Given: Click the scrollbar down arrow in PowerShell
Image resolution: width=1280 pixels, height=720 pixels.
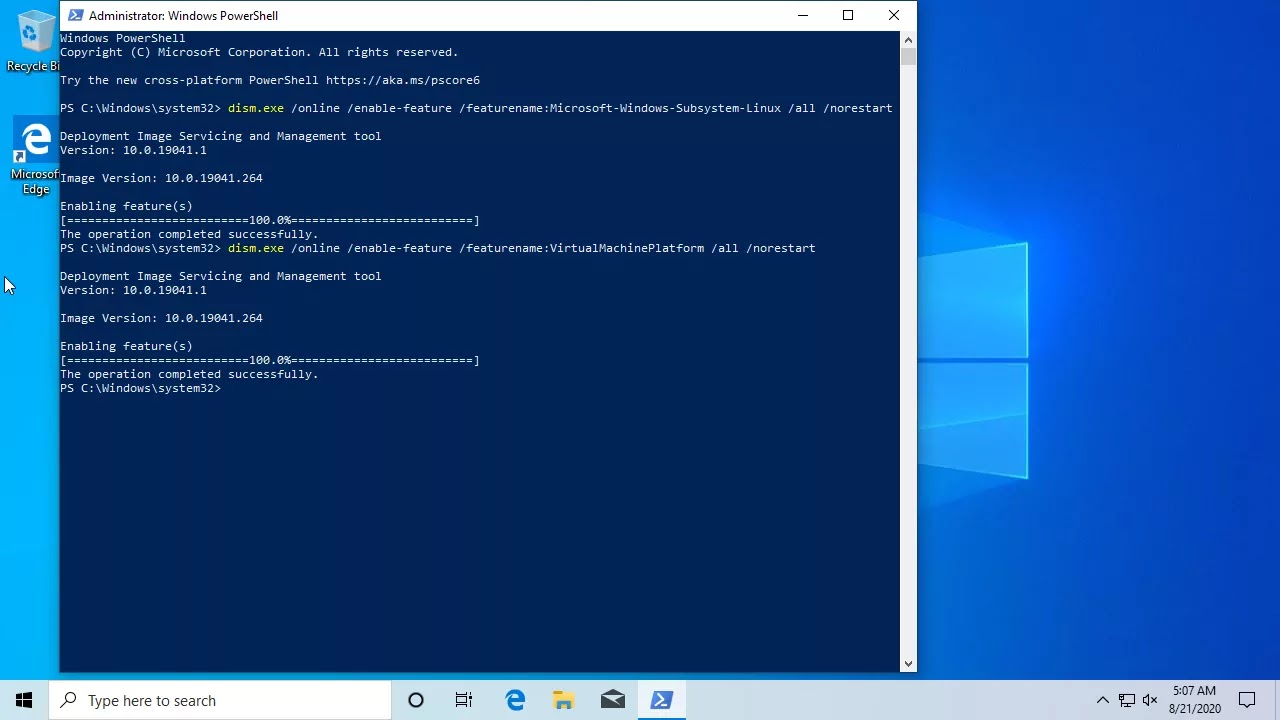Looking at the screenshot, I should pyautogui.click(x=908, y=663).
